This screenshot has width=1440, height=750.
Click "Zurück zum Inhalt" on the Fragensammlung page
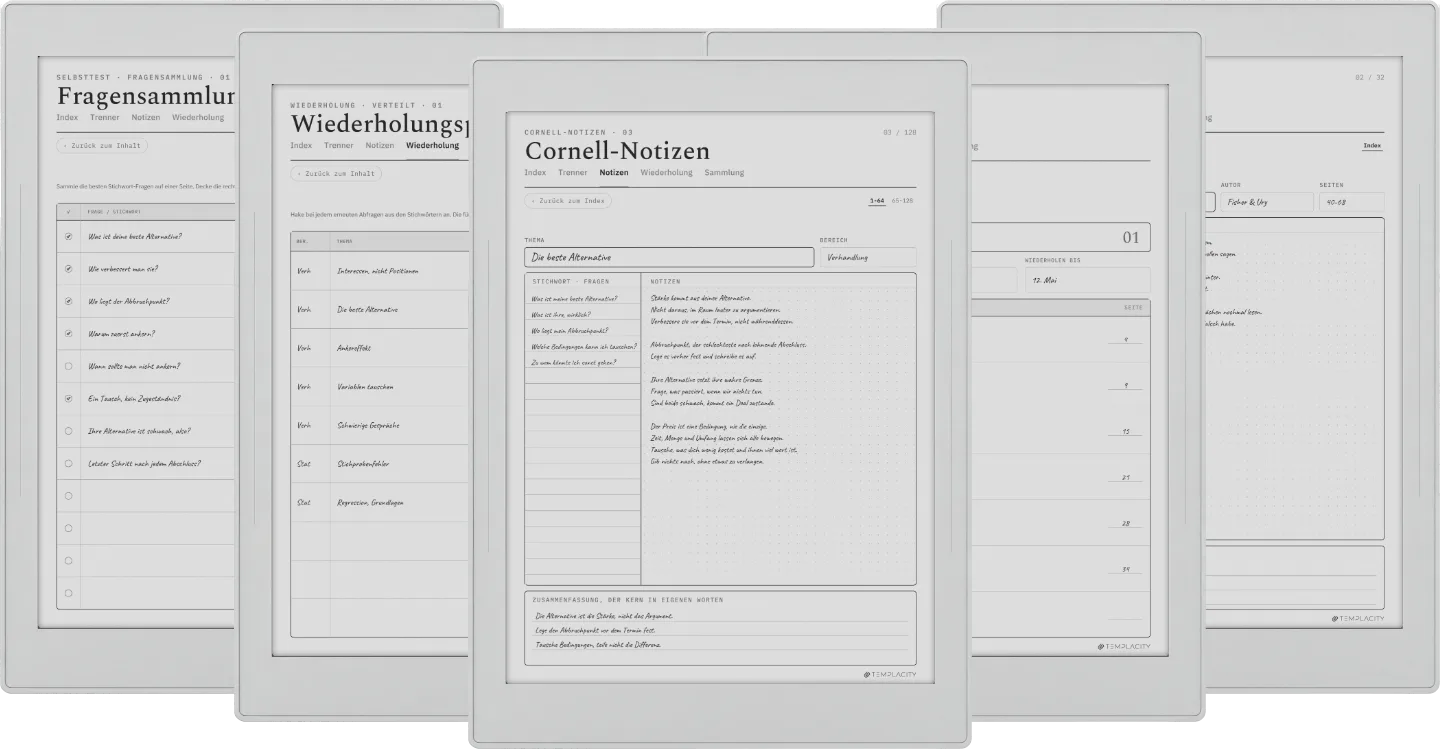tap(102, 146)
